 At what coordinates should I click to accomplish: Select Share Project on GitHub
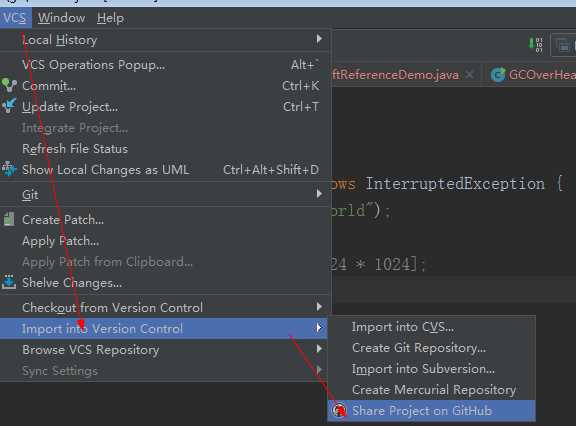tap(432, 410)
